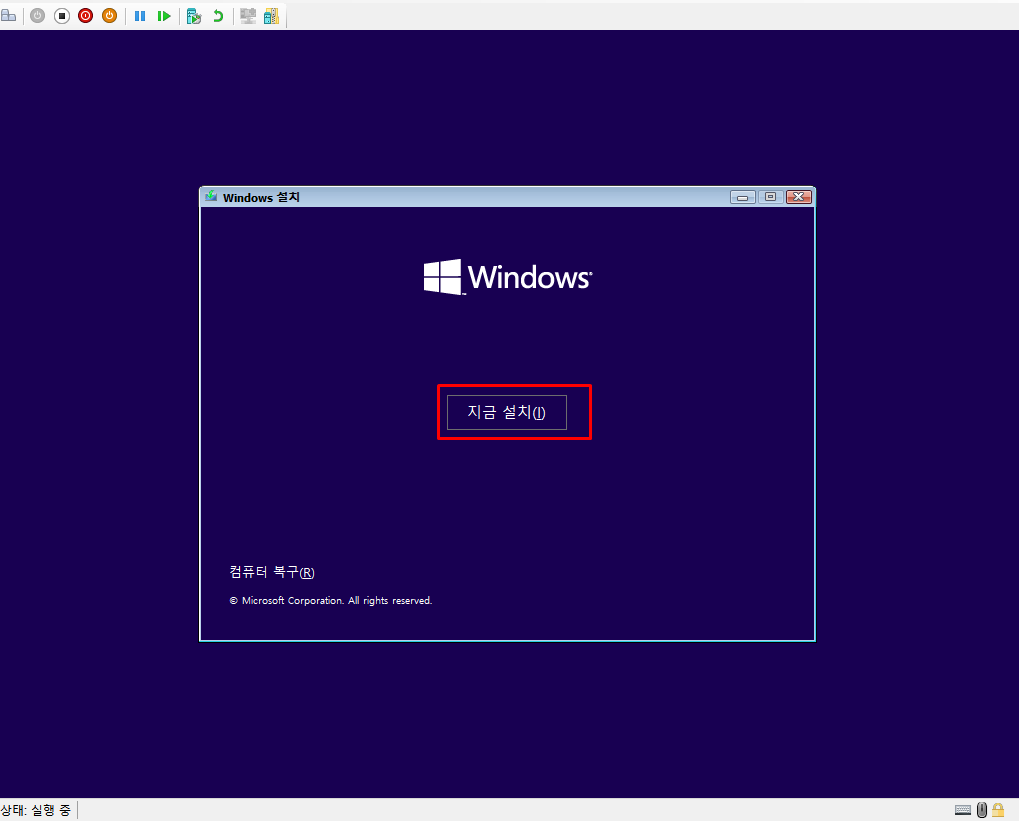This screenshot has height=821, width=1019.
Task: Create a checkpoint with the server-clock icon
Action: [194, 16]
